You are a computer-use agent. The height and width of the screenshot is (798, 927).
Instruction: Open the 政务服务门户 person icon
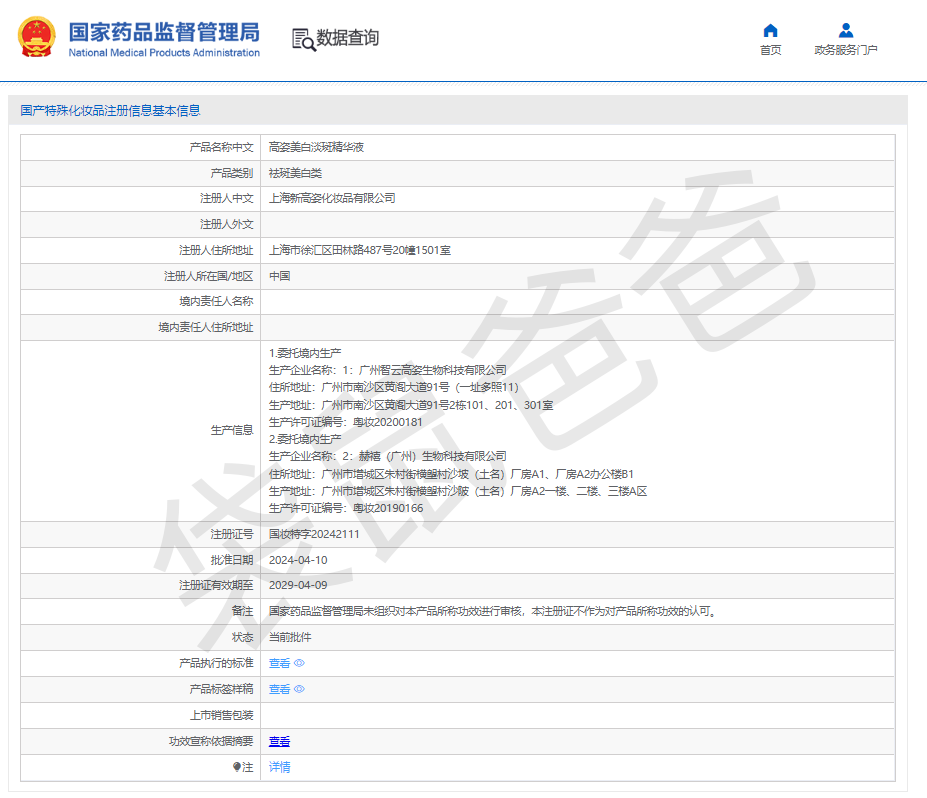845,30
